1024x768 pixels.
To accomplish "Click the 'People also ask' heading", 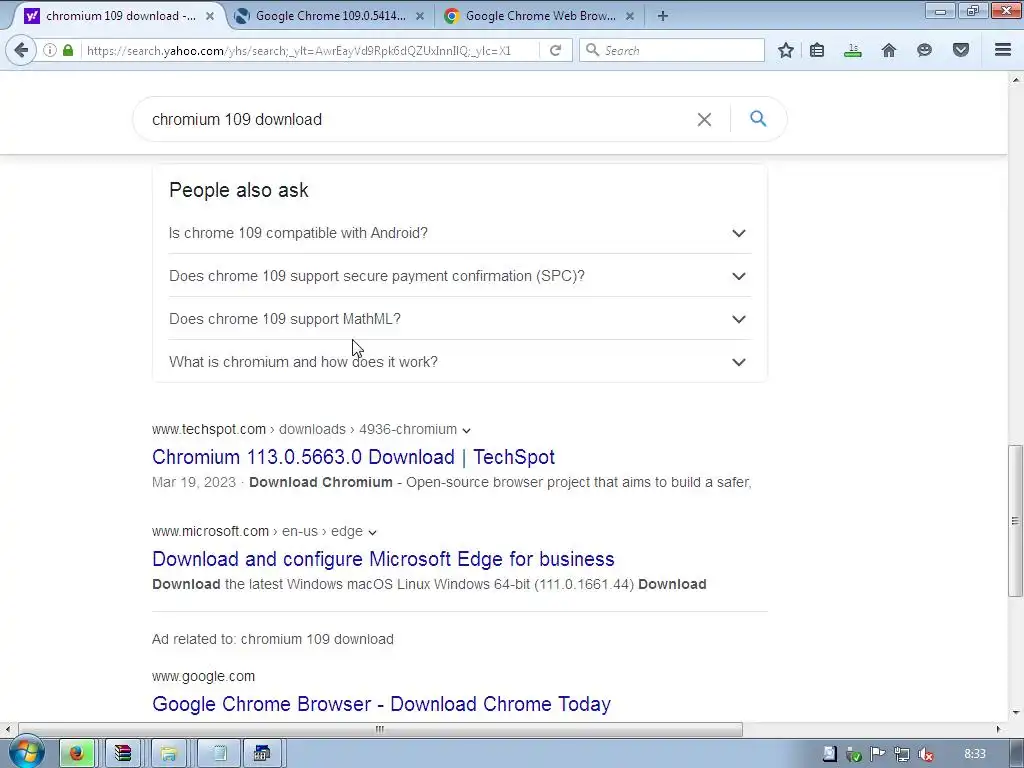I will point(238,190).
